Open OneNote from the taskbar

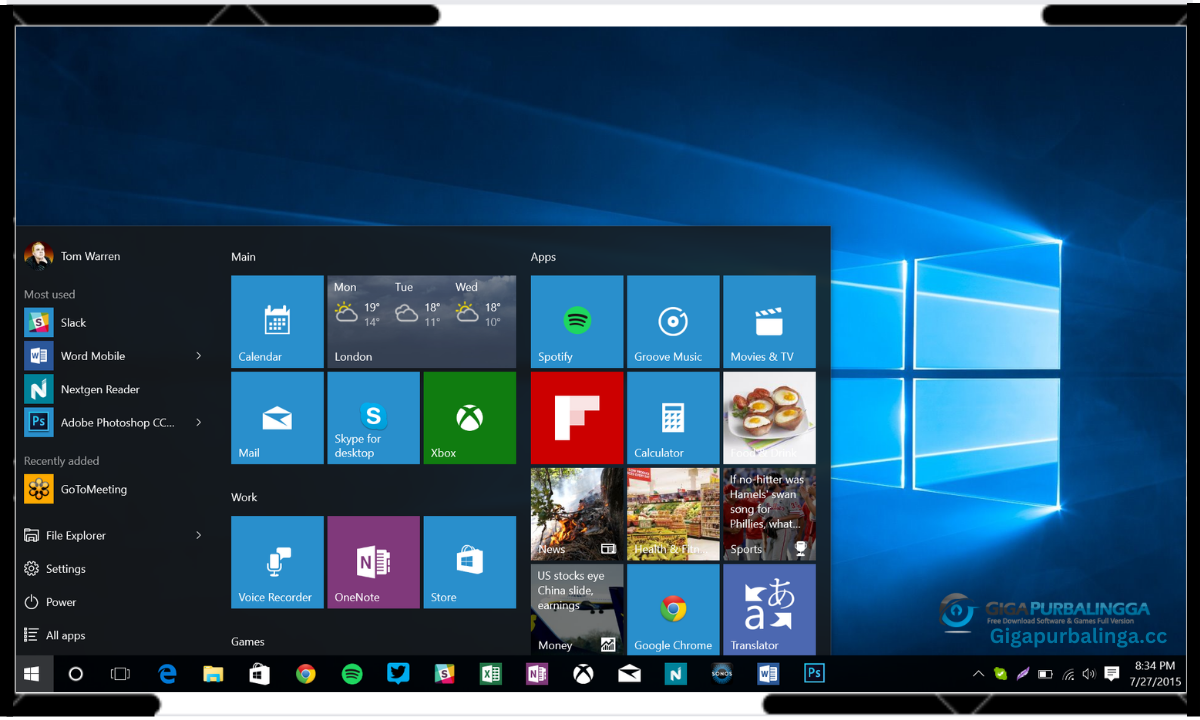537,674
